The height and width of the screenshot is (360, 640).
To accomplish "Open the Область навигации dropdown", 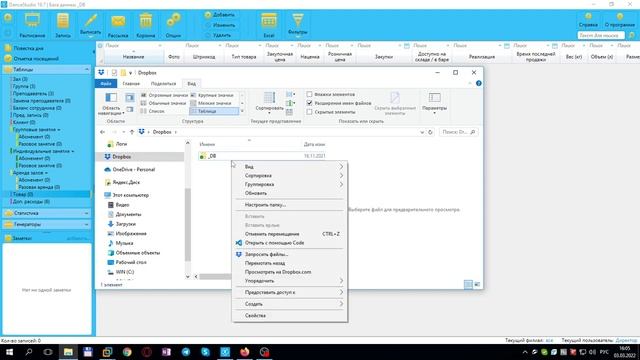I will click(111, 104).
